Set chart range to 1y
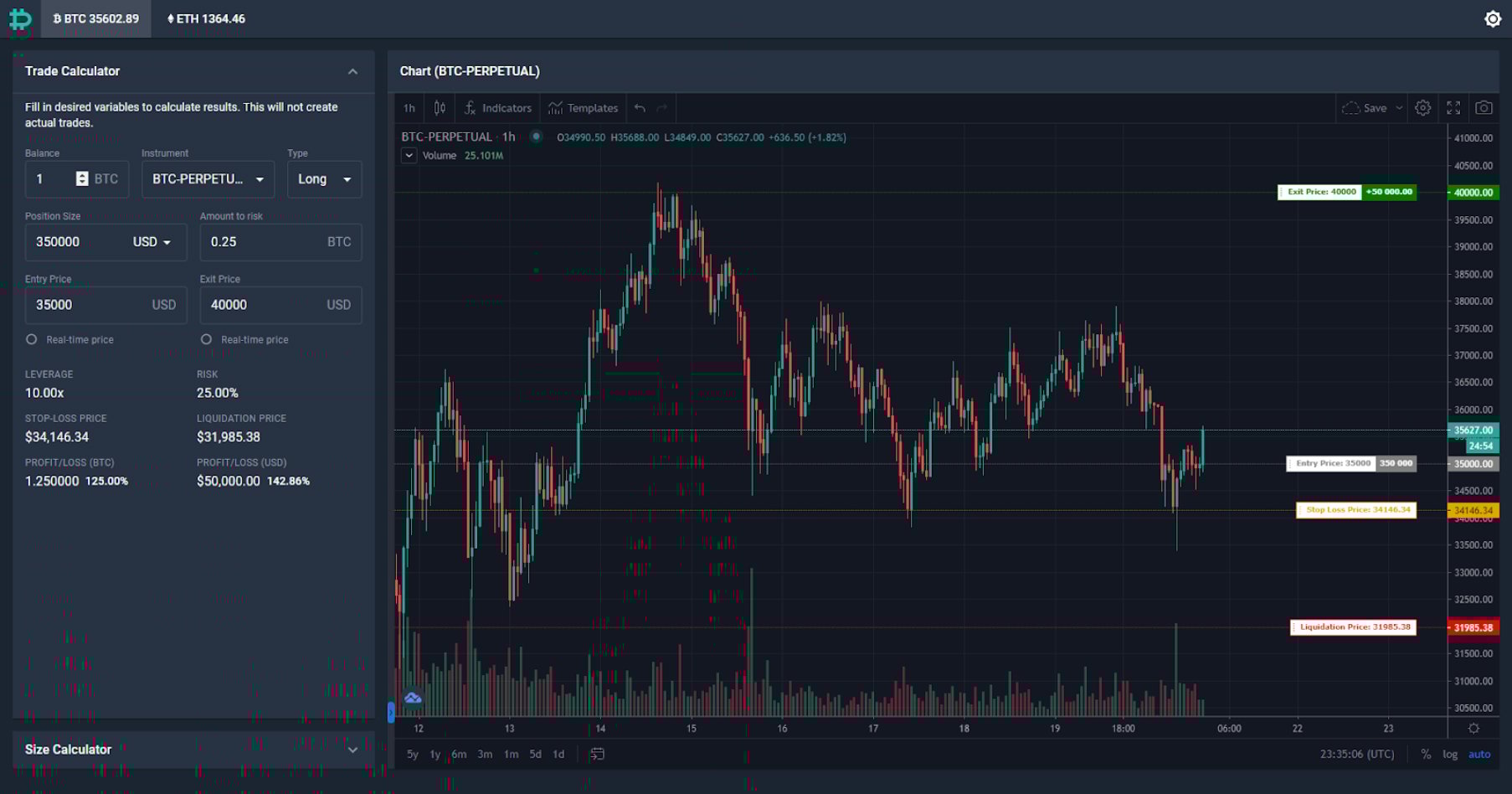The height and width of the screenshot is (794, 1512). click(x=435, y=755)
